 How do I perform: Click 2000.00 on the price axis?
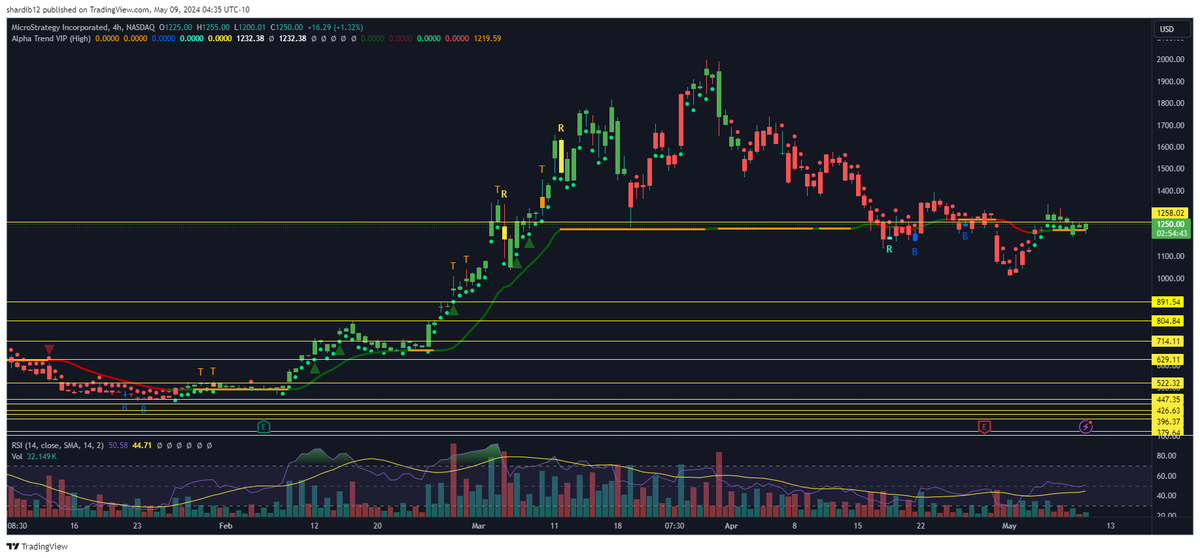click(1170, 60)
